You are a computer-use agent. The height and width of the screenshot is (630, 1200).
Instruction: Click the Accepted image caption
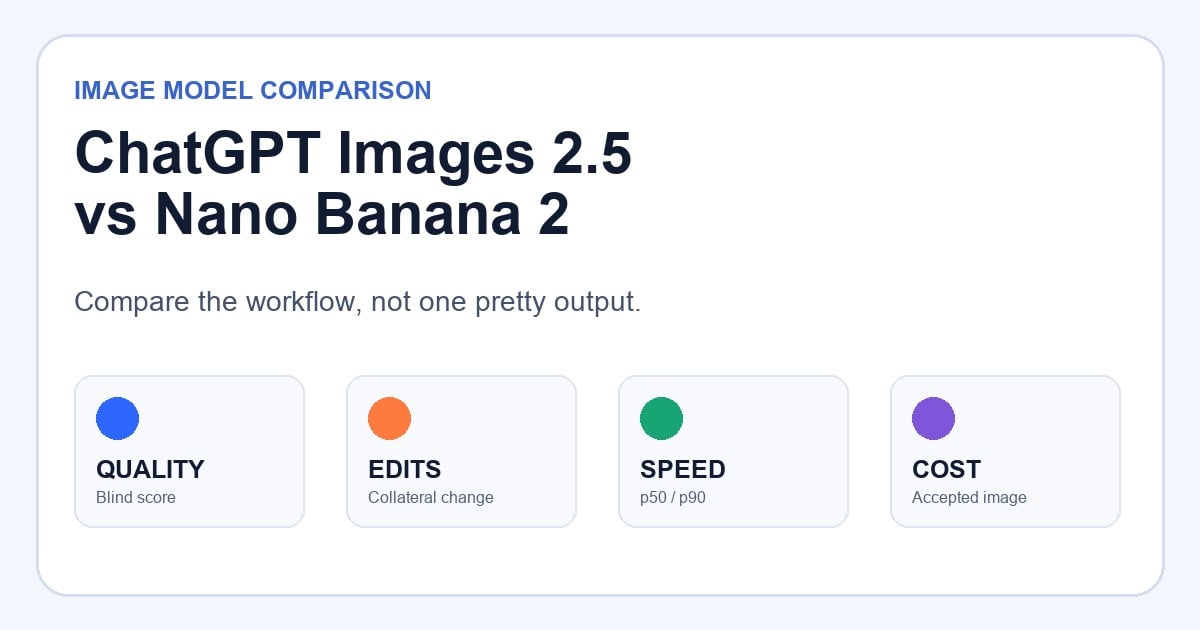coord(969,498)
